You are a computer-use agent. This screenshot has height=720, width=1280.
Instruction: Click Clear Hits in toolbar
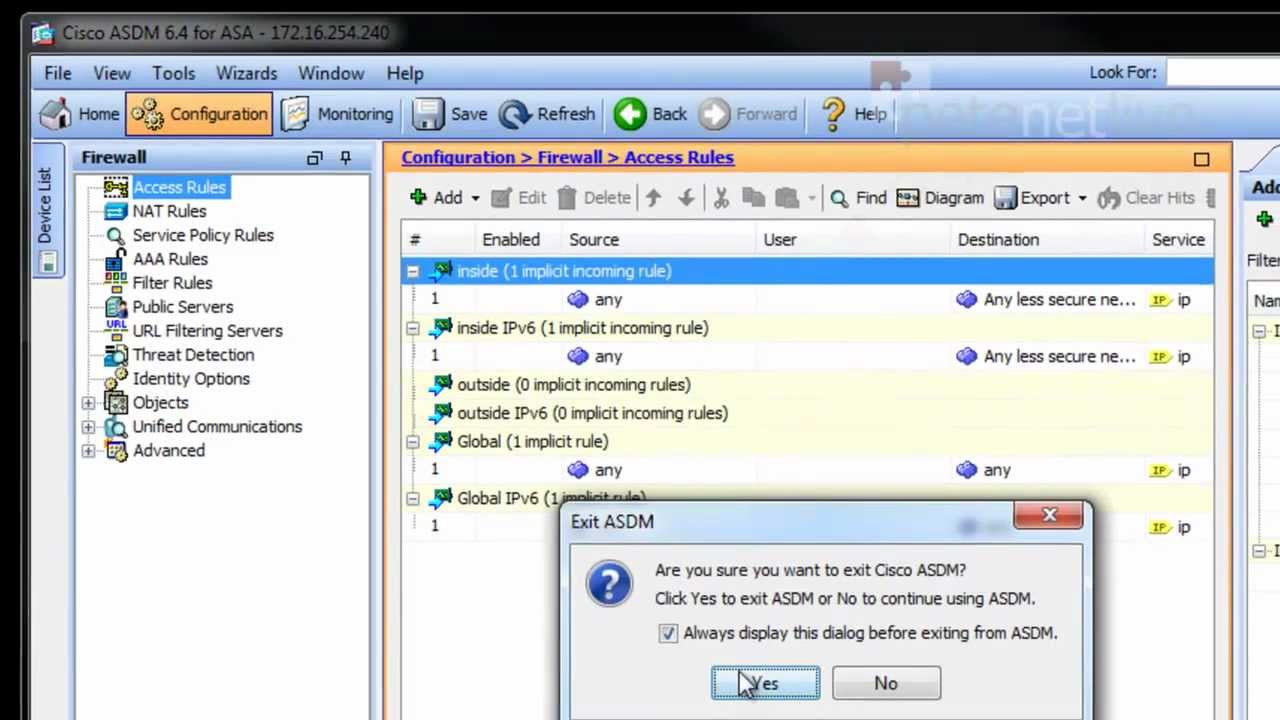1148,198
